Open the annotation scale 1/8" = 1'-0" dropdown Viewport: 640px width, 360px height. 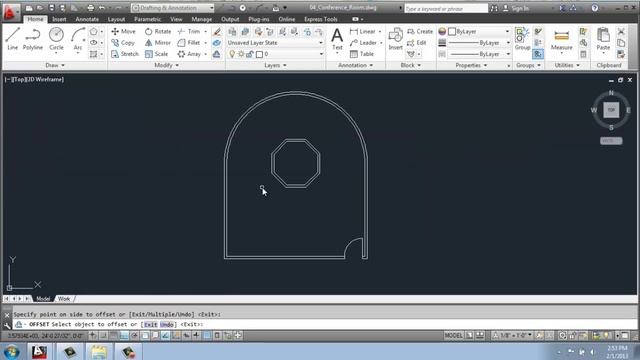click(513, 336)
